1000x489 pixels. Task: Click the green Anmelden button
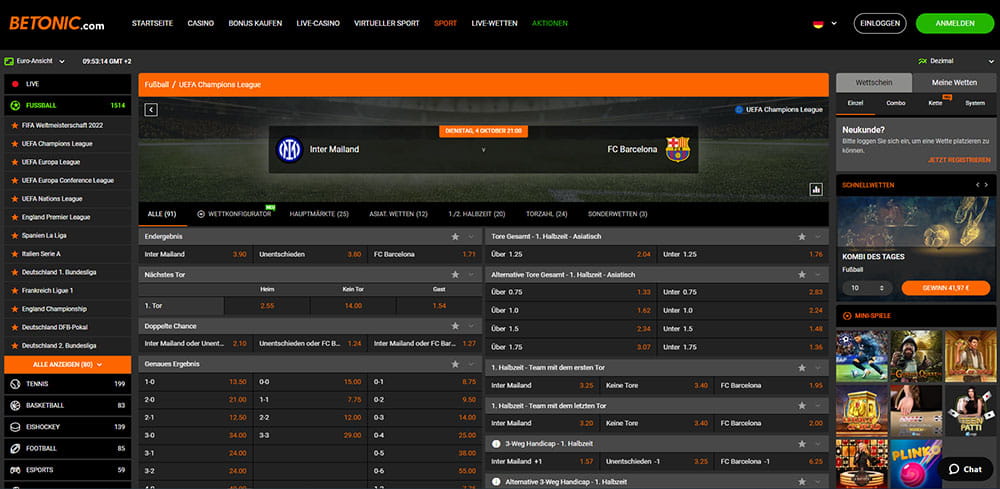pos(955,24)
